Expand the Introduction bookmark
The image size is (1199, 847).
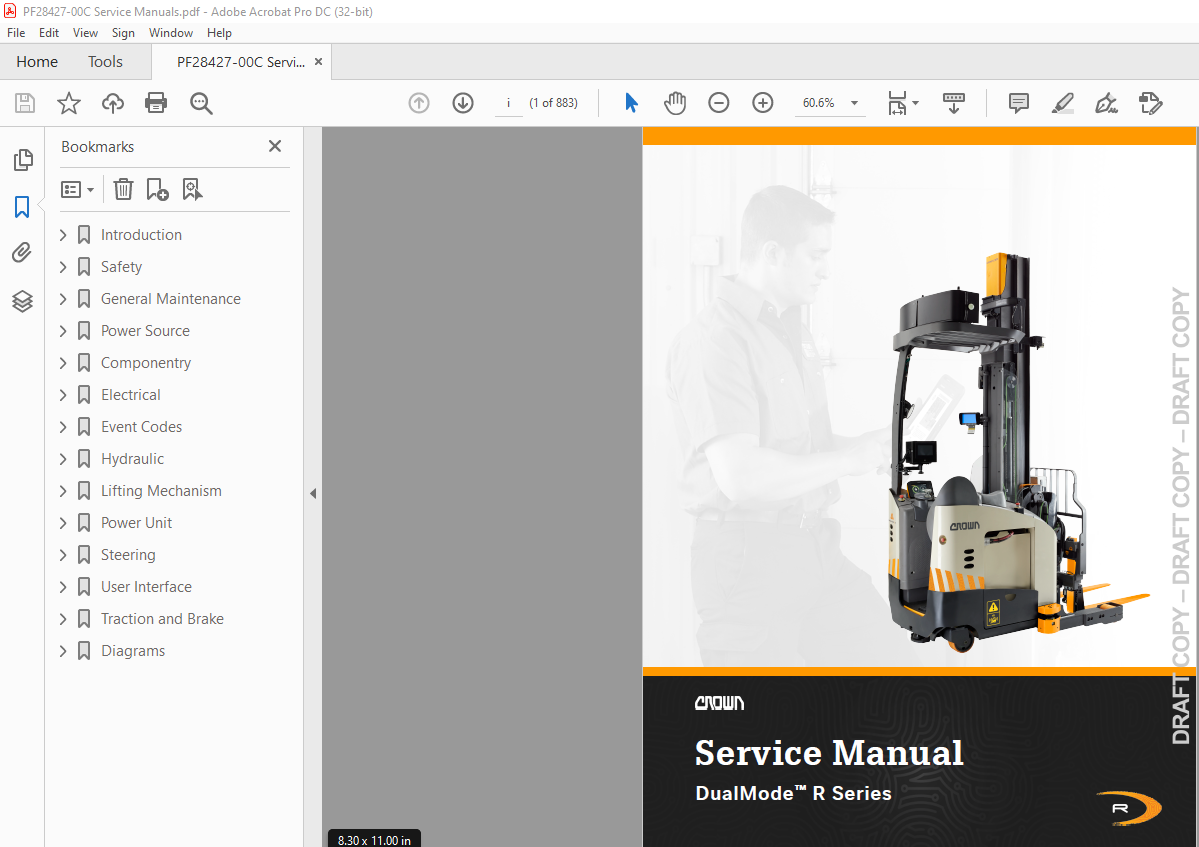[63, 235]
